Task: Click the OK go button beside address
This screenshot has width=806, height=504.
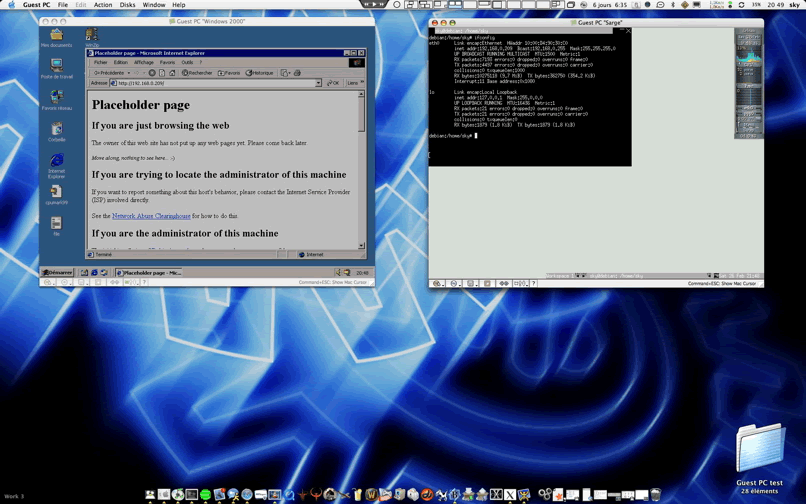Action: tap(333, 84)
